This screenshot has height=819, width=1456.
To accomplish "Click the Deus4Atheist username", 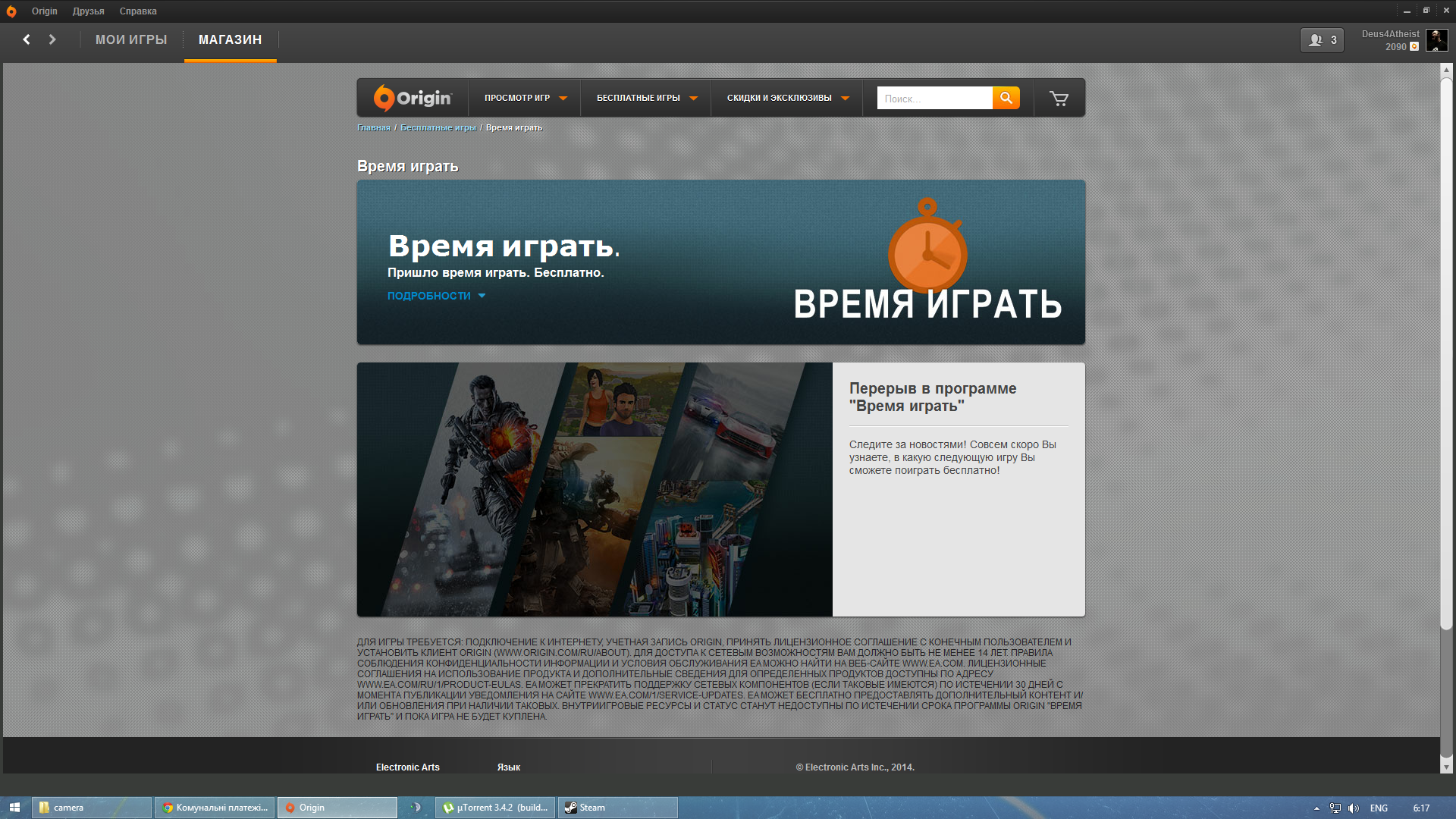I will pyautogui.click(x=1390, y=34).
